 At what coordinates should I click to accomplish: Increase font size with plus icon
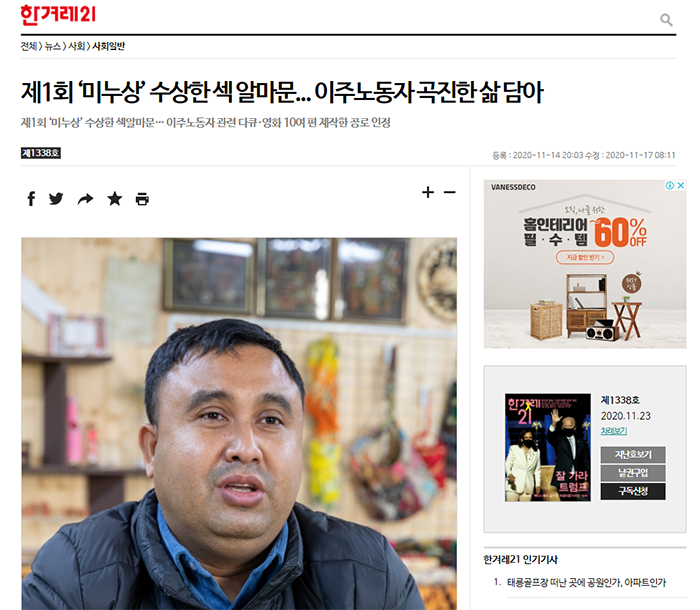428,192
